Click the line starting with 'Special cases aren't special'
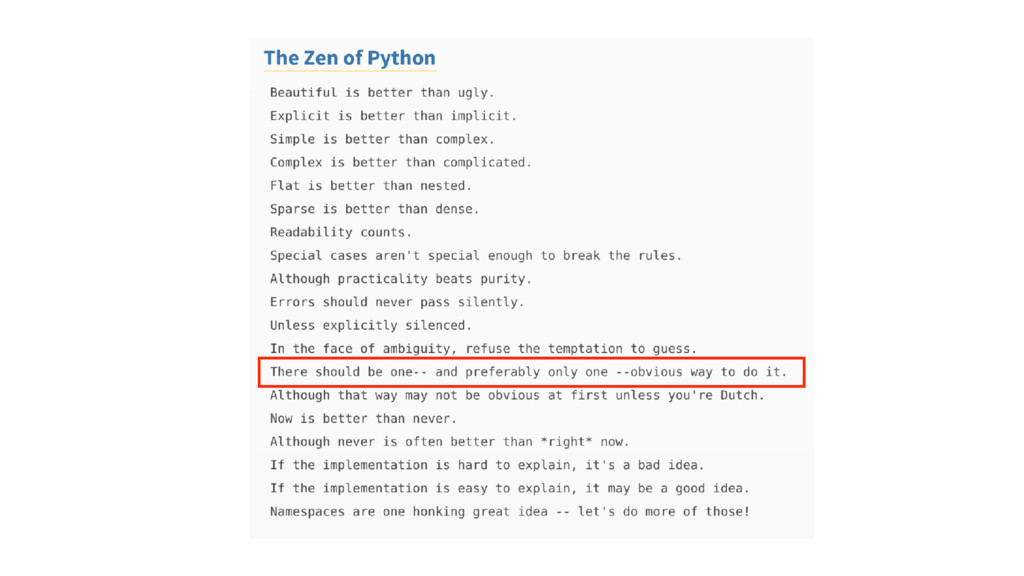Image resolution: width=1024 pixels, height=576 pixels. coord(475,255)
